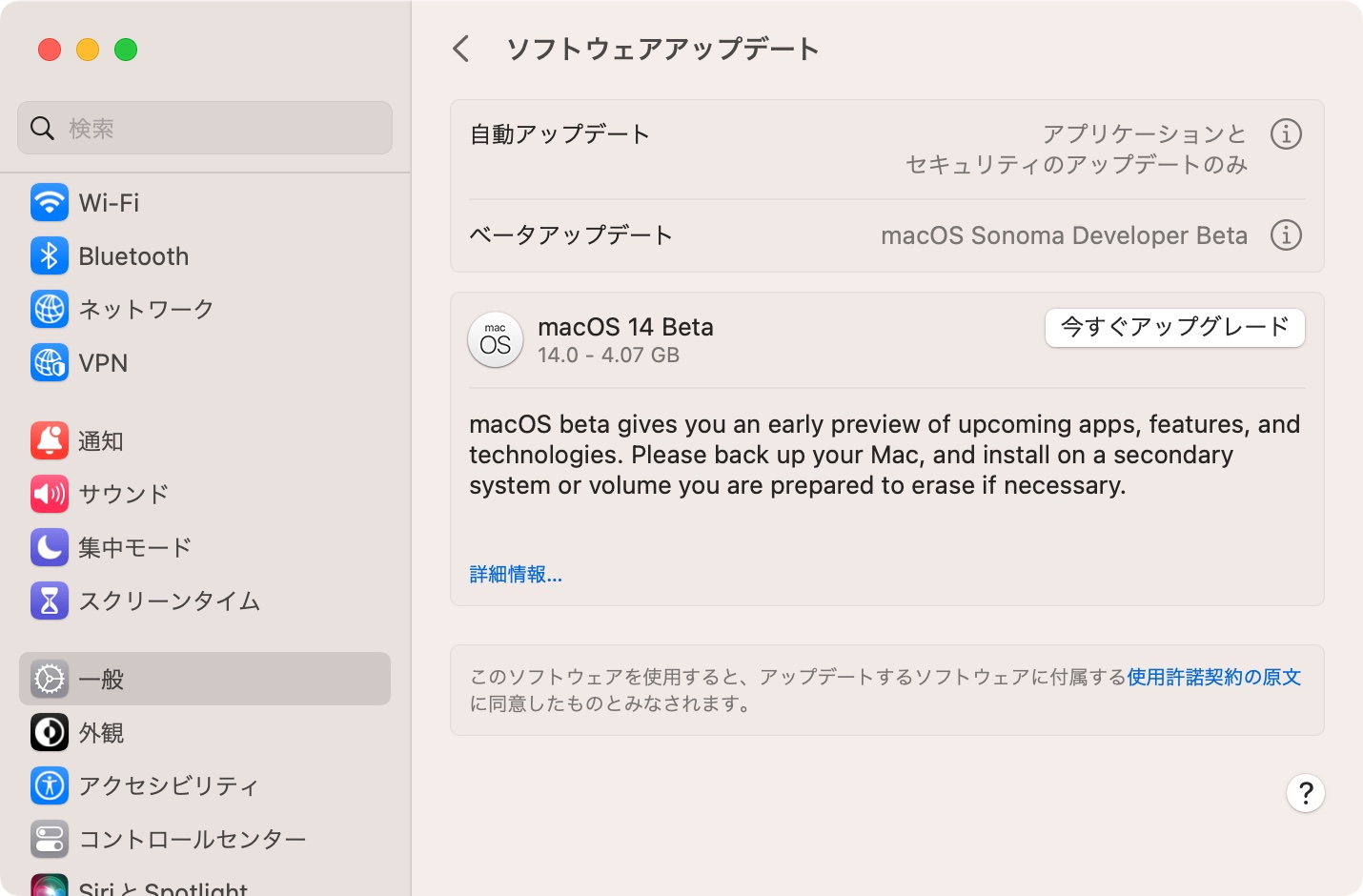1363x896 pixels.
Task: Open the 使用許諾契約の原文 link
Action: click(1214, 677)
